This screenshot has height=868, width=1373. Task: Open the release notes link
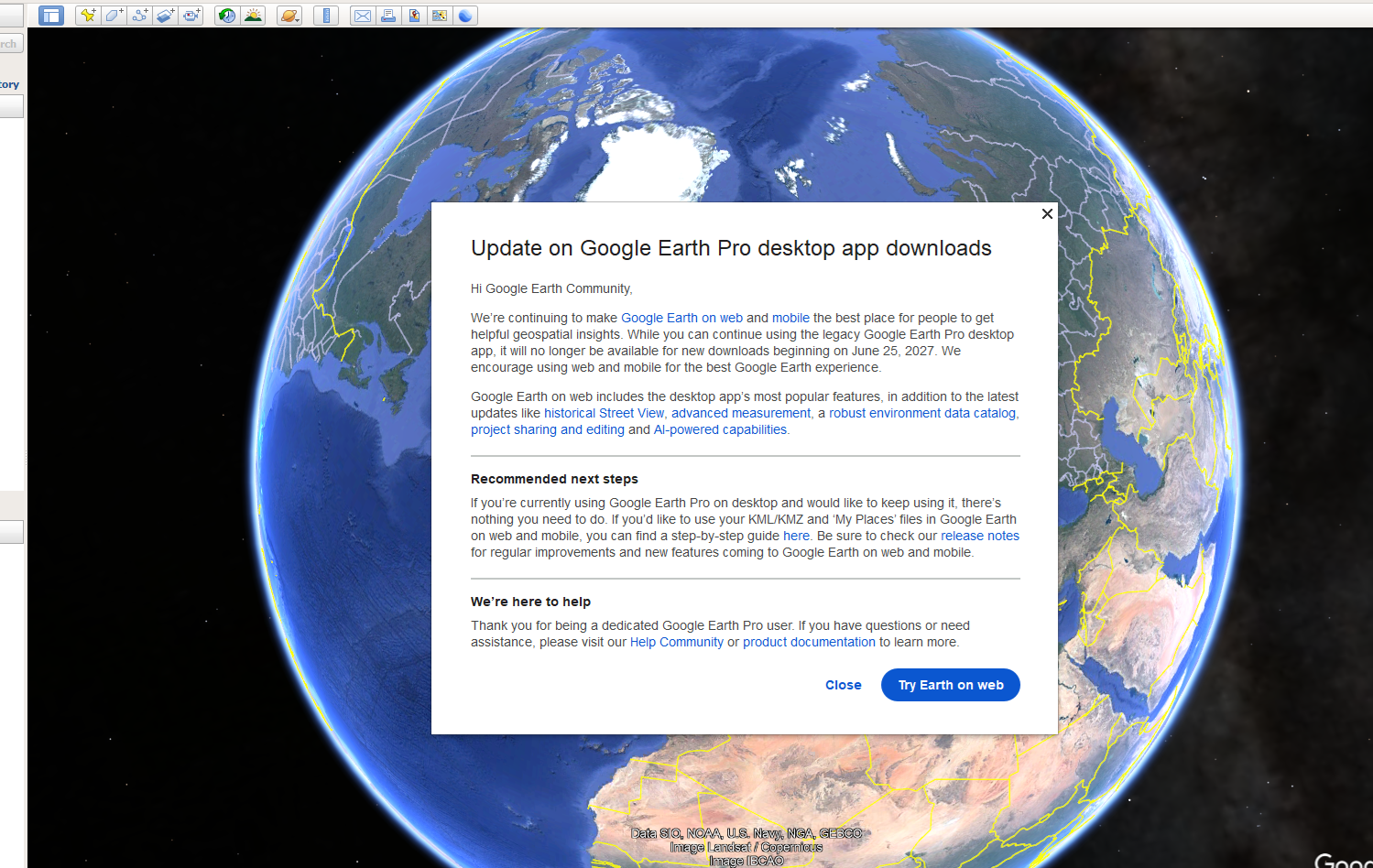(x=980, y=536)
